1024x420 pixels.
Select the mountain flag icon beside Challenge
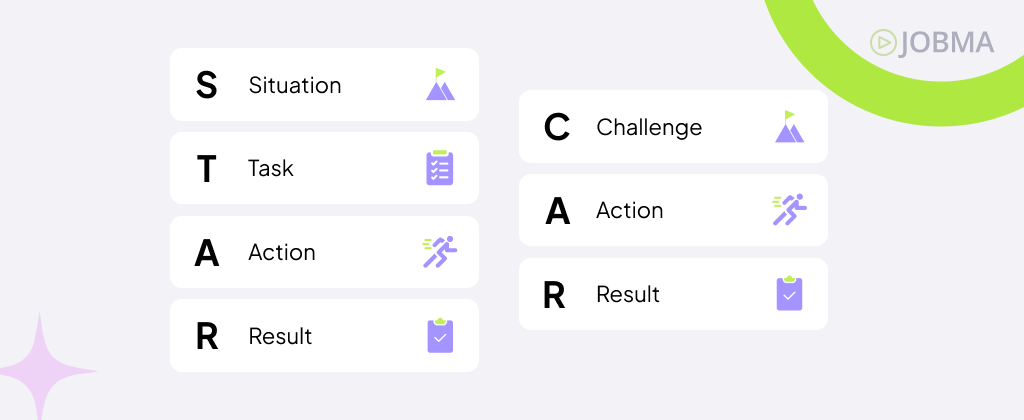pos(789,127)
